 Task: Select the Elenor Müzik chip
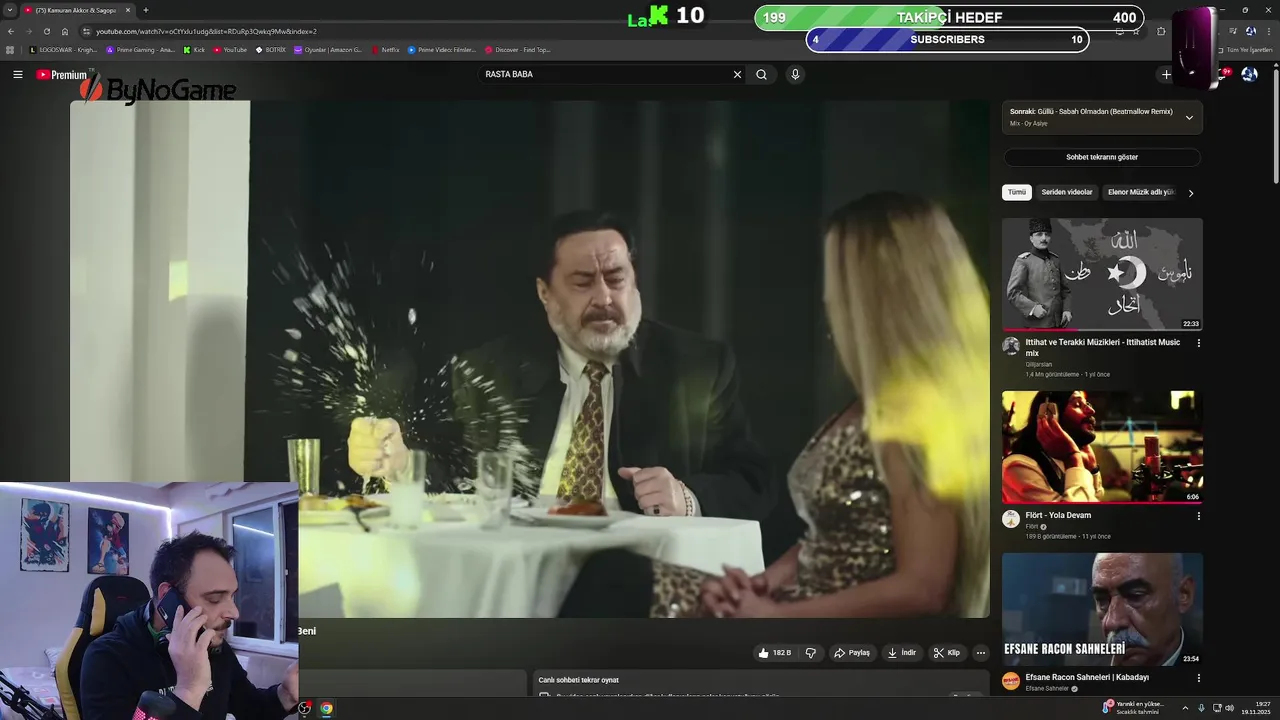1140,192
